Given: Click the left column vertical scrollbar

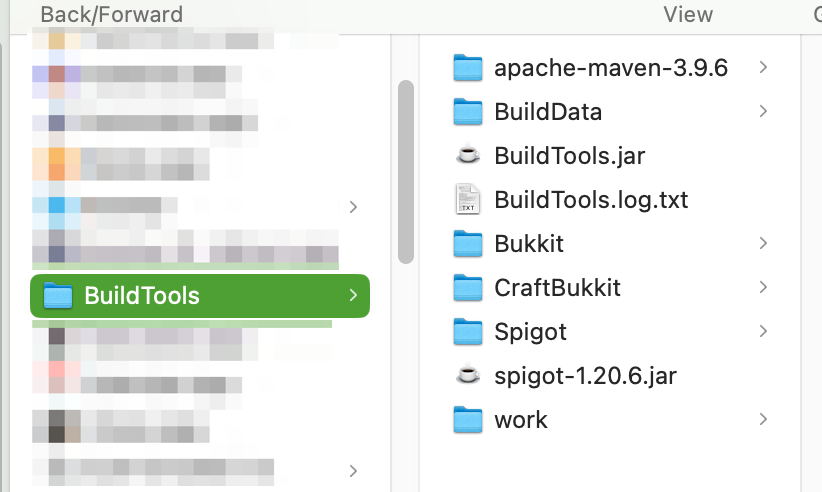Looking at the screenshot, I should pyautogui.click(x=406, y=170).
